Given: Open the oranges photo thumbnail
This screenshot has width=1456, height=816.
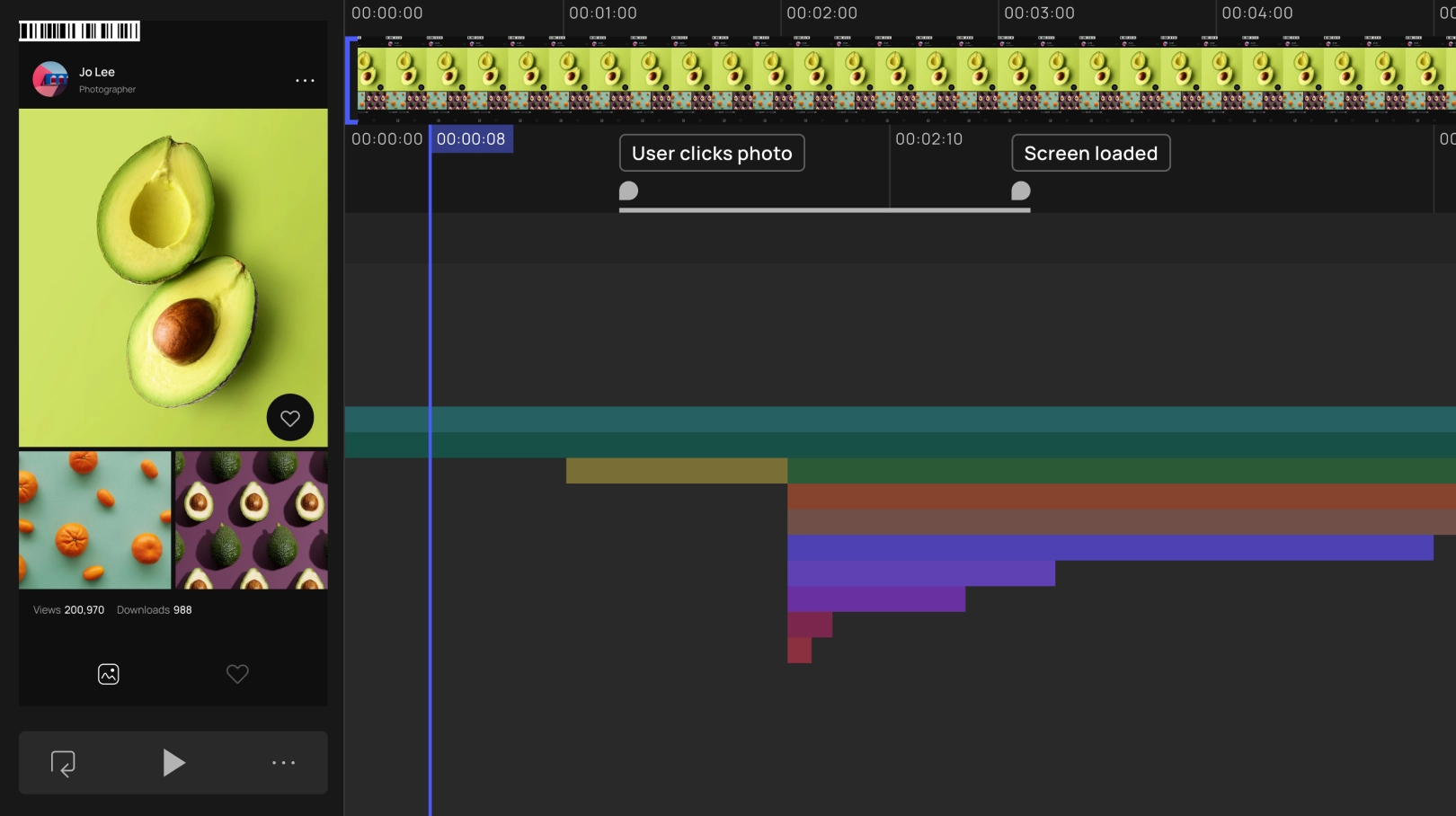Looking at the screenshot, I should [x=94, y=520].
